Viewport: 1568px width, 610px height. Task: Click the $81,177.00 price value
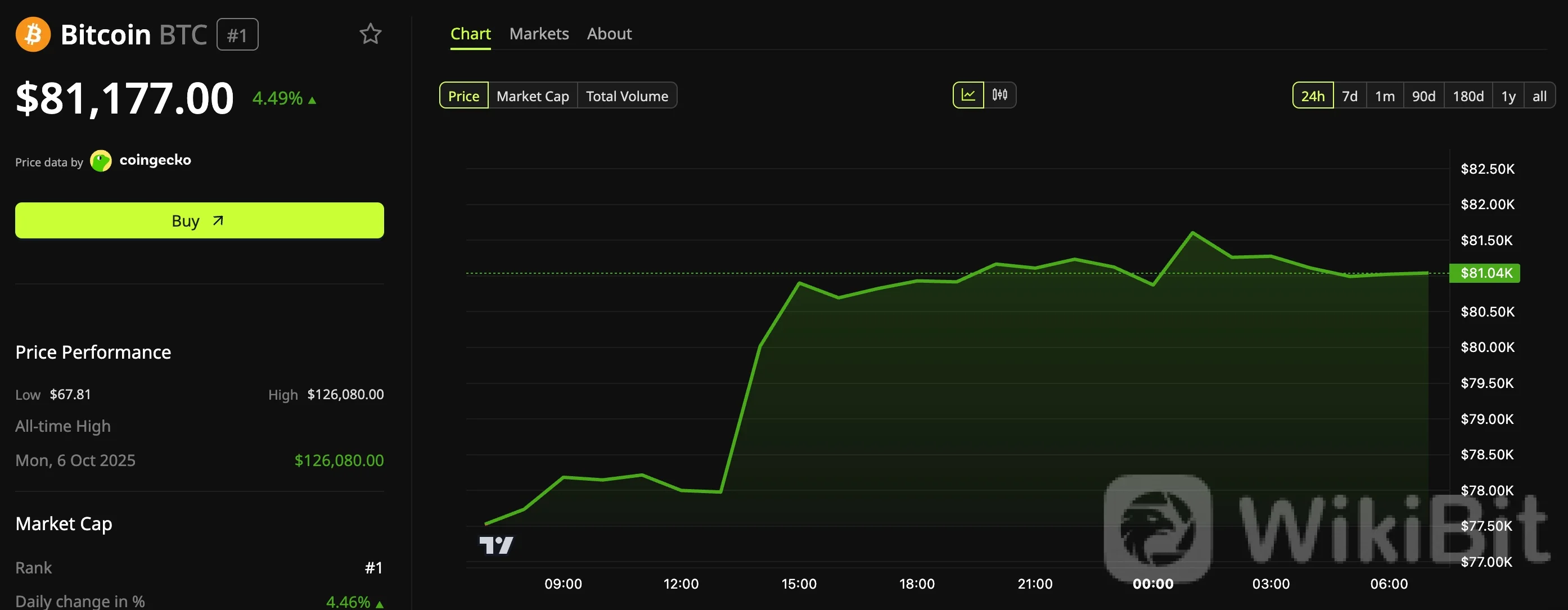coord(125,98)
